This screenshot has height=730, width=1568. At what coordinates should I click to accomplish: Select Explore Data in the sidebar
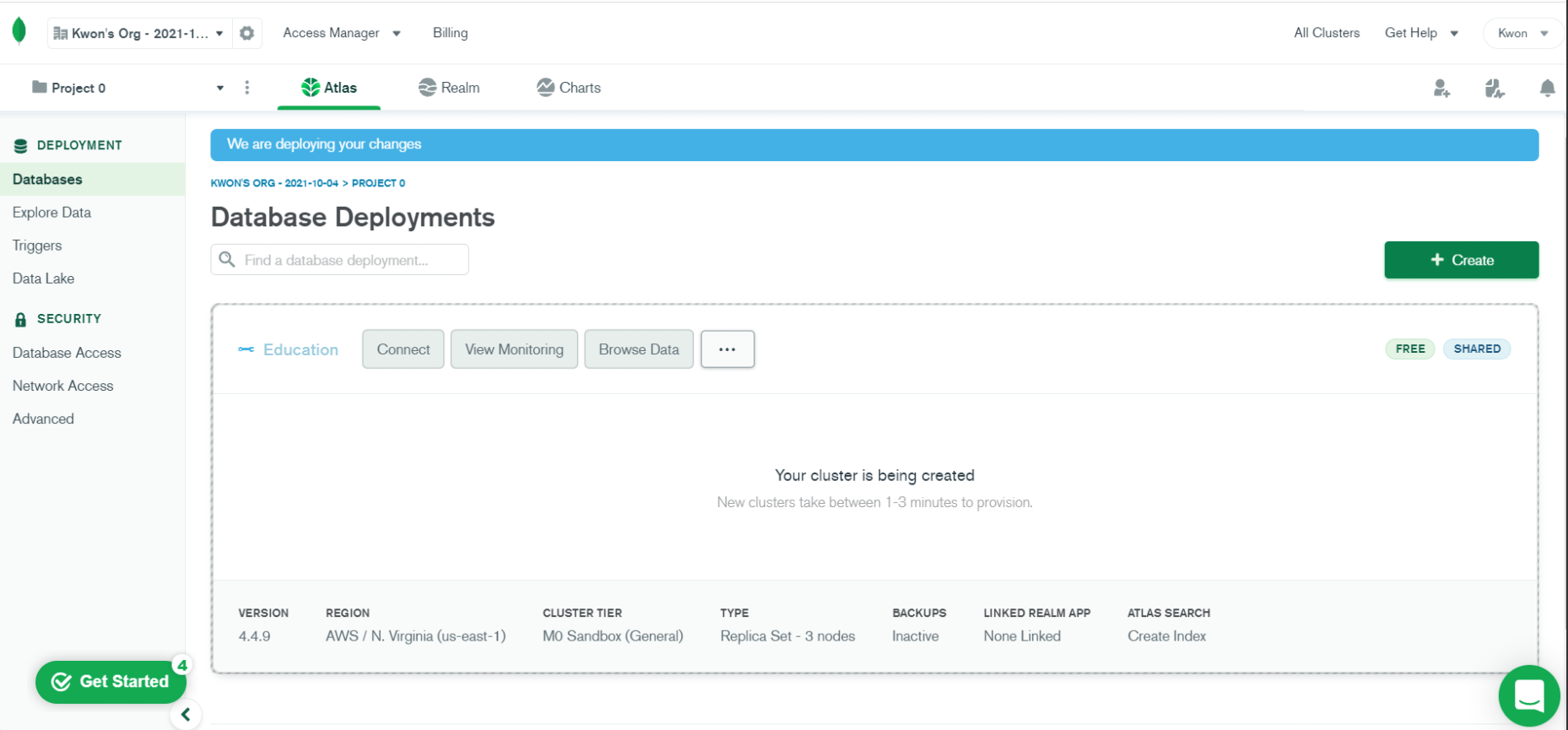pyautogui.click(x=51, y=213)
